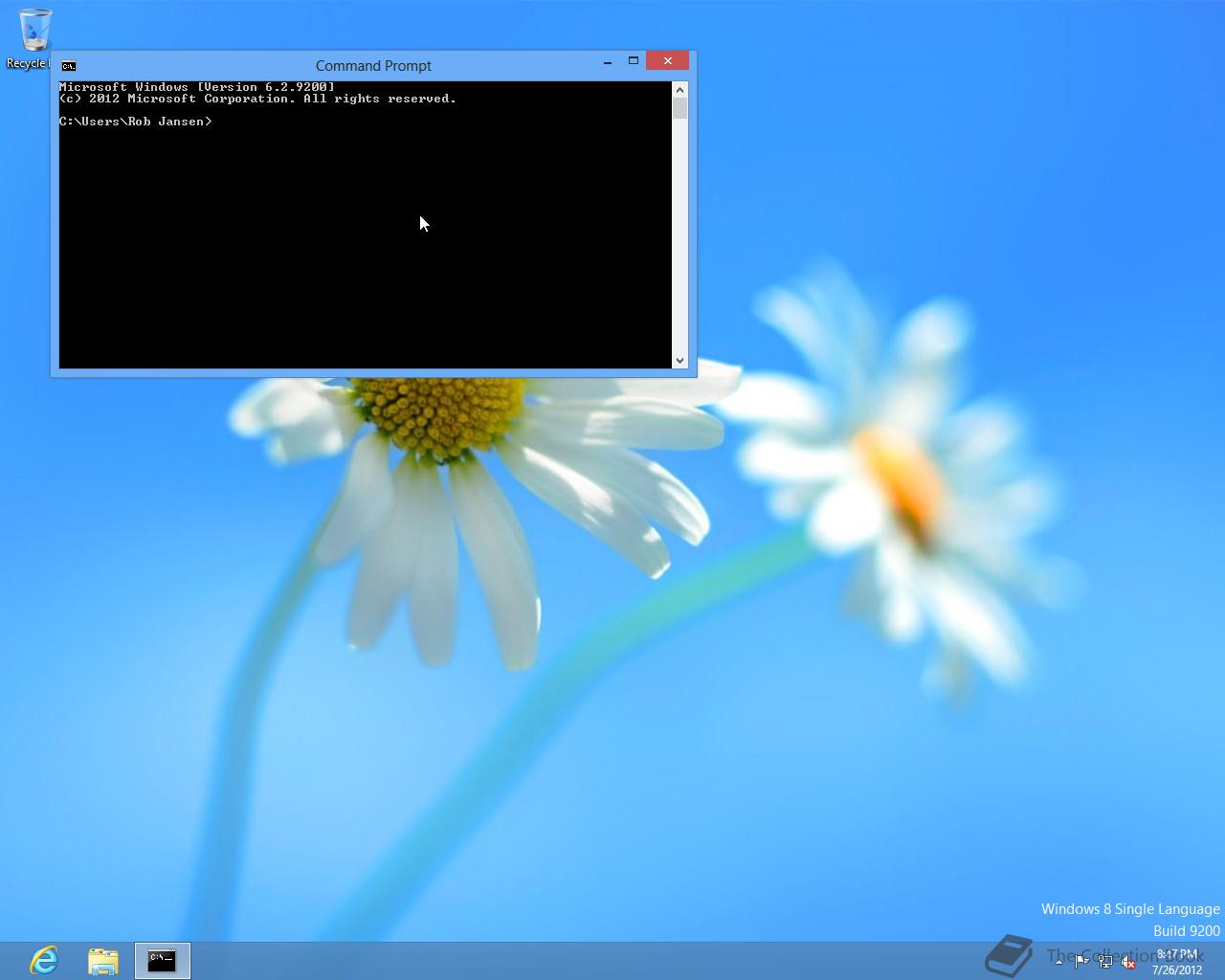Open the muted volume tray icon
The width and height of the screenshot is (1225, 980).
click(1128, 962)
